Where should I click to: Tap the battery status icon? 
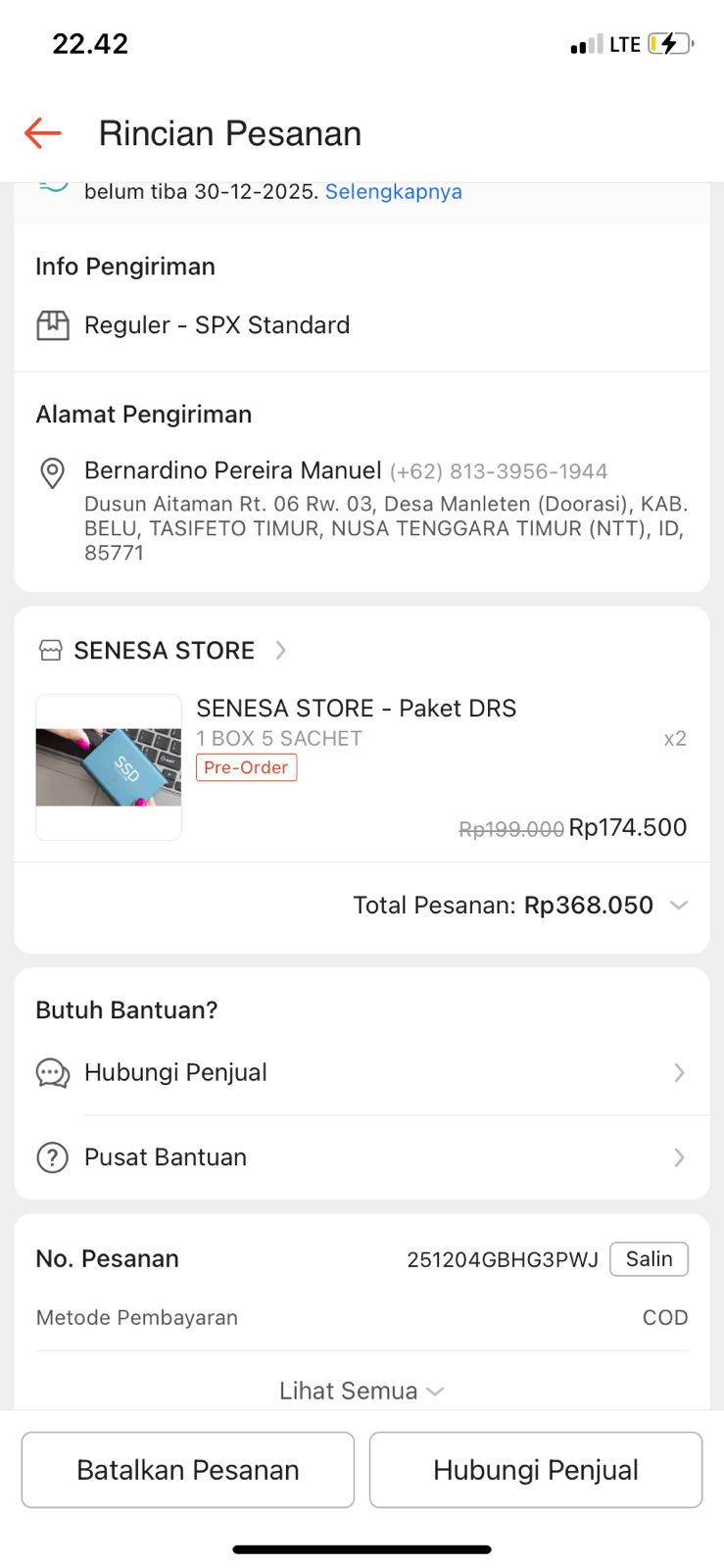[671, 44]
